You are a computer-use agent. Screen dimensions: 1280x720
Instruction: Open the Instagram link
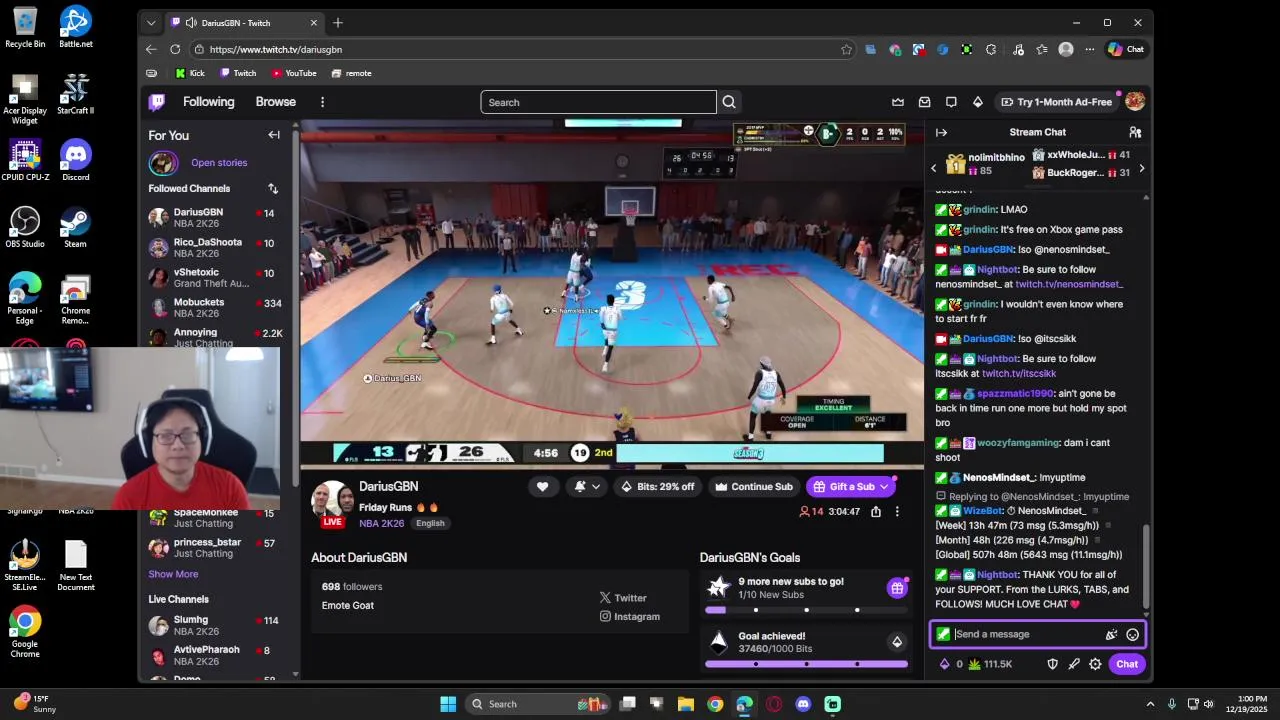629,616
